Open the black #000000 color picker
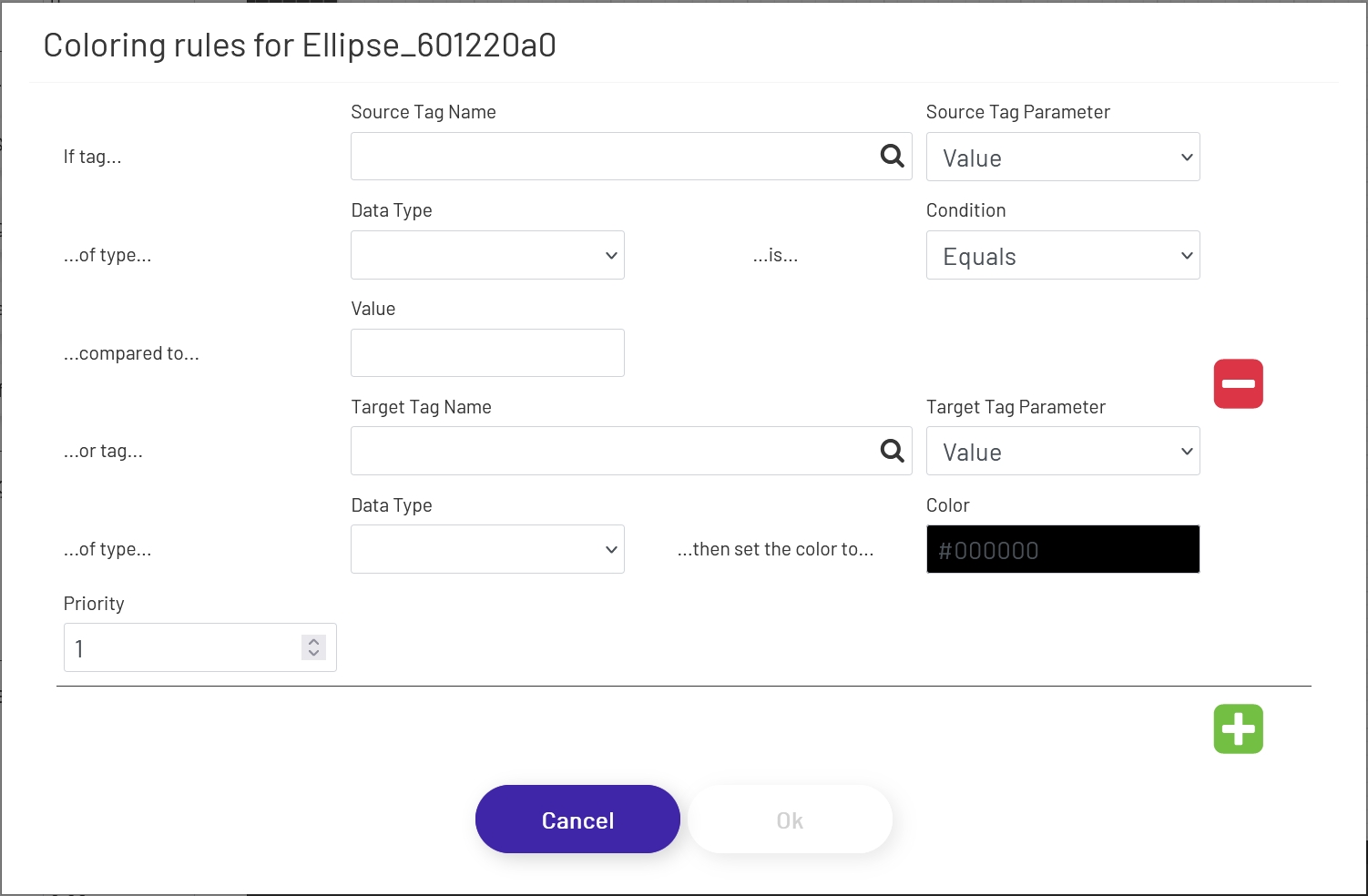This screenshot has width=1368, height=896. 1062,549
